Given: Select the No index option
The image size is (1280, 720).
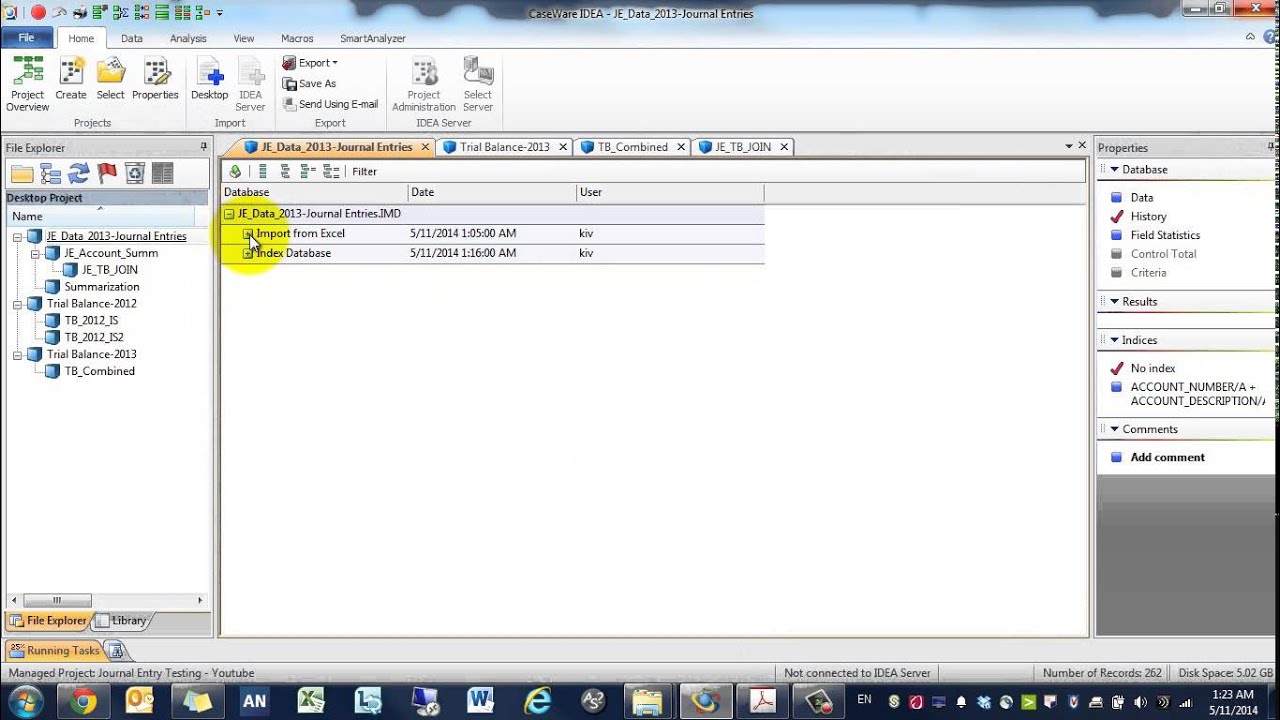Looking at the screenshot, I should point(1153,368).
